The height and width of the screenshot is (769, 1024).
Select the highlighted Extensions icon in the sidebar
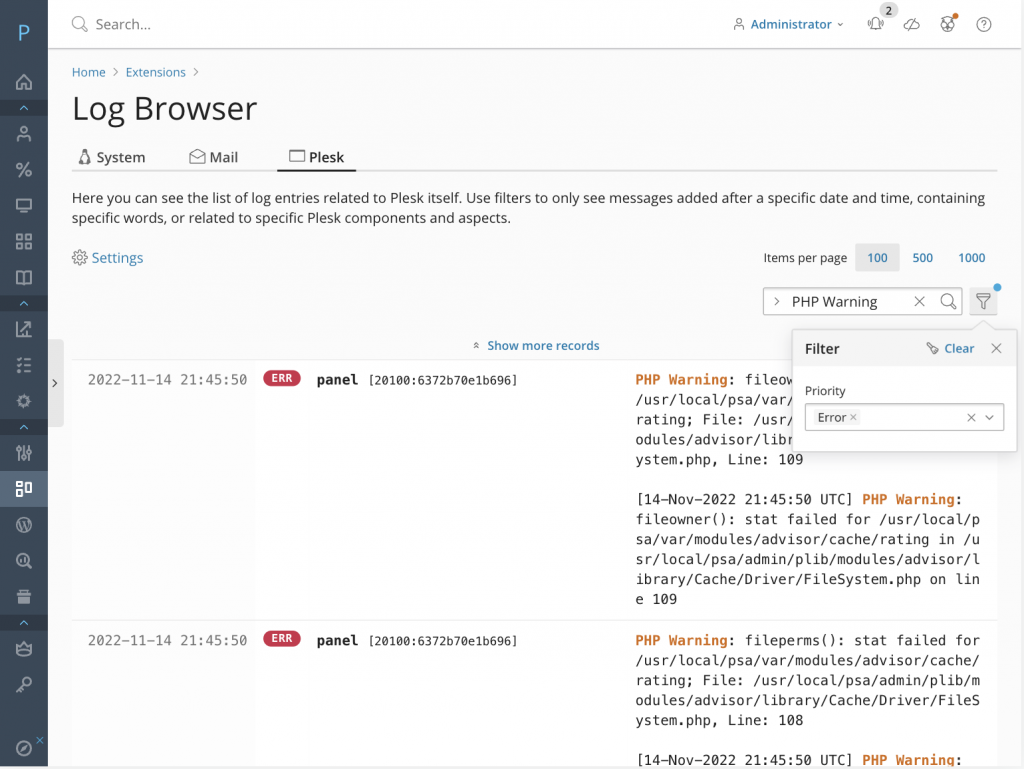click(x=24, y=489)
